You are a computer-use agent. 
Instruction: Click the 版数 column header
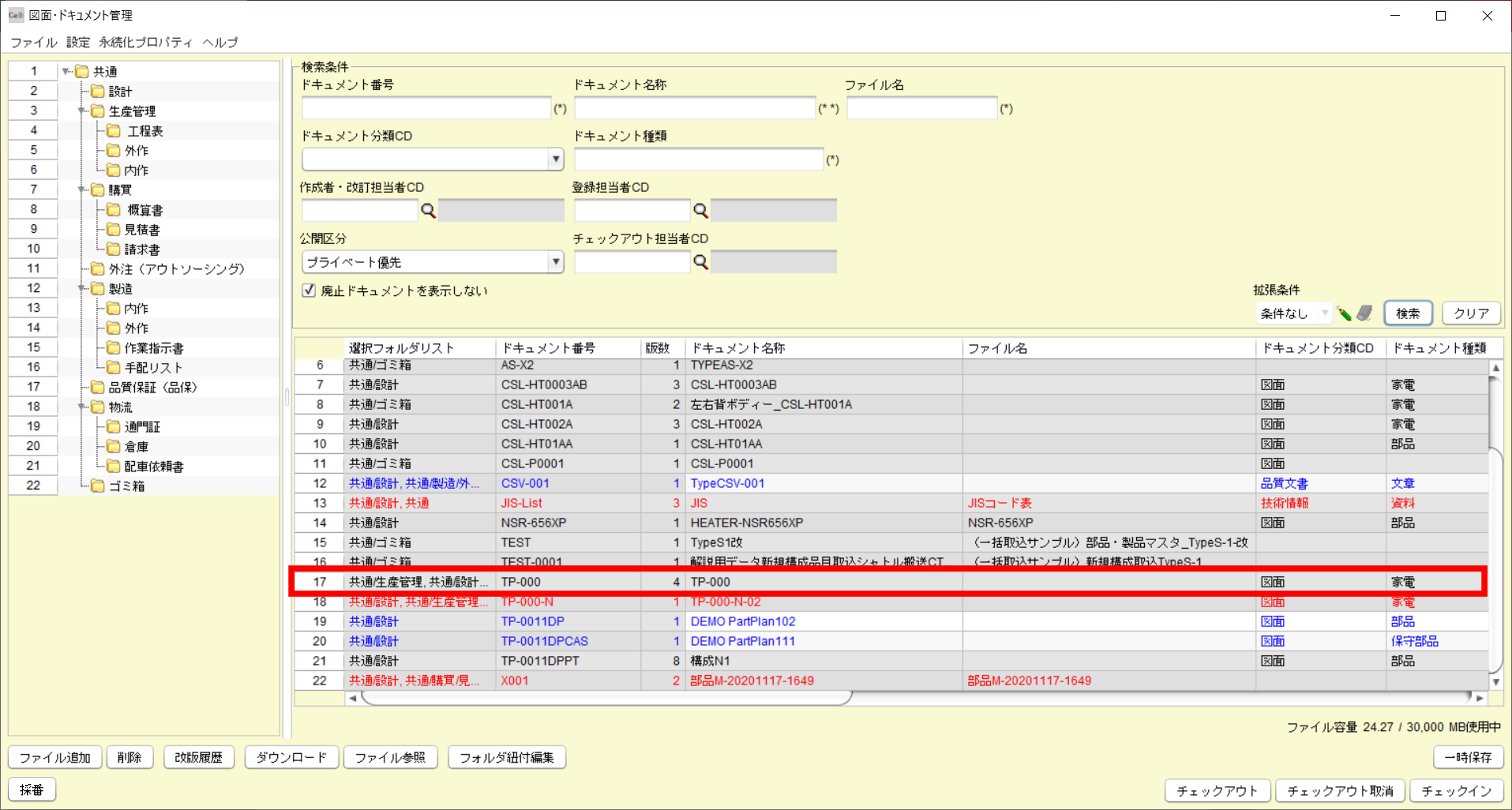(x=663, y=348)
